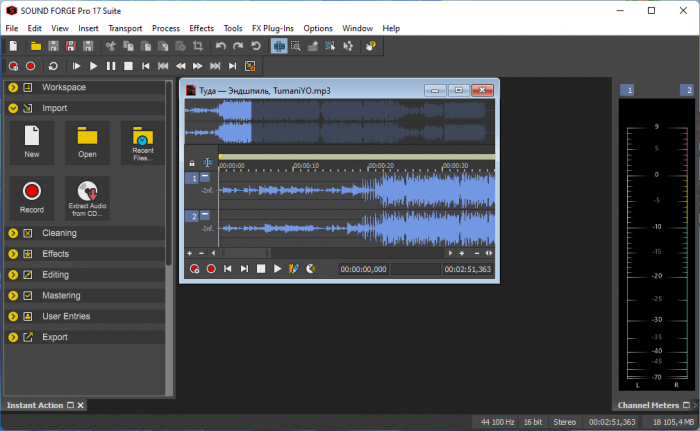Click the Redo arrow in the toolbar
700x431 pixels.
(238, 46)
